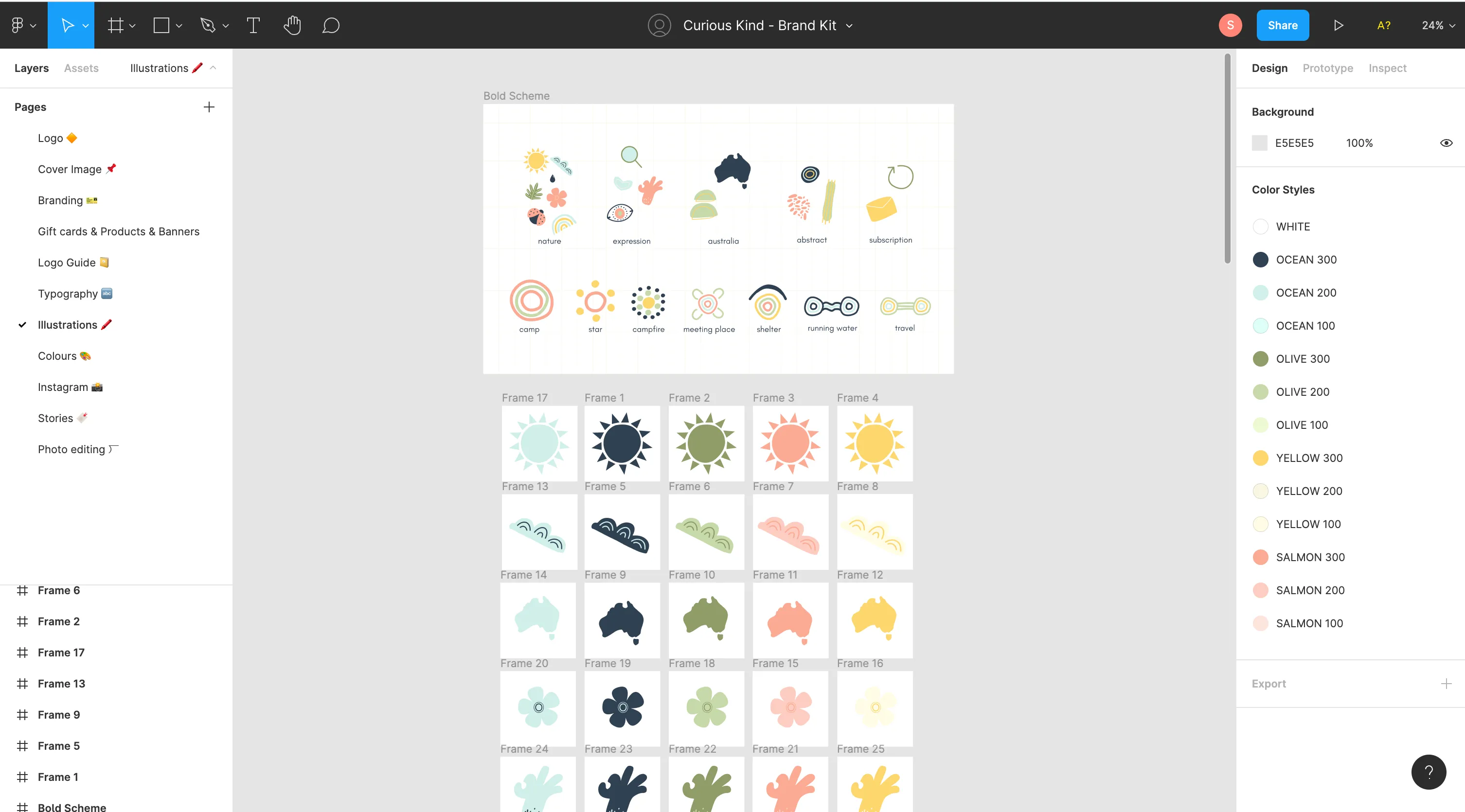Open the Layers tab
The width and height of the screenshot is (1465, 812).
pyautogui.click(x=31, y=68)
